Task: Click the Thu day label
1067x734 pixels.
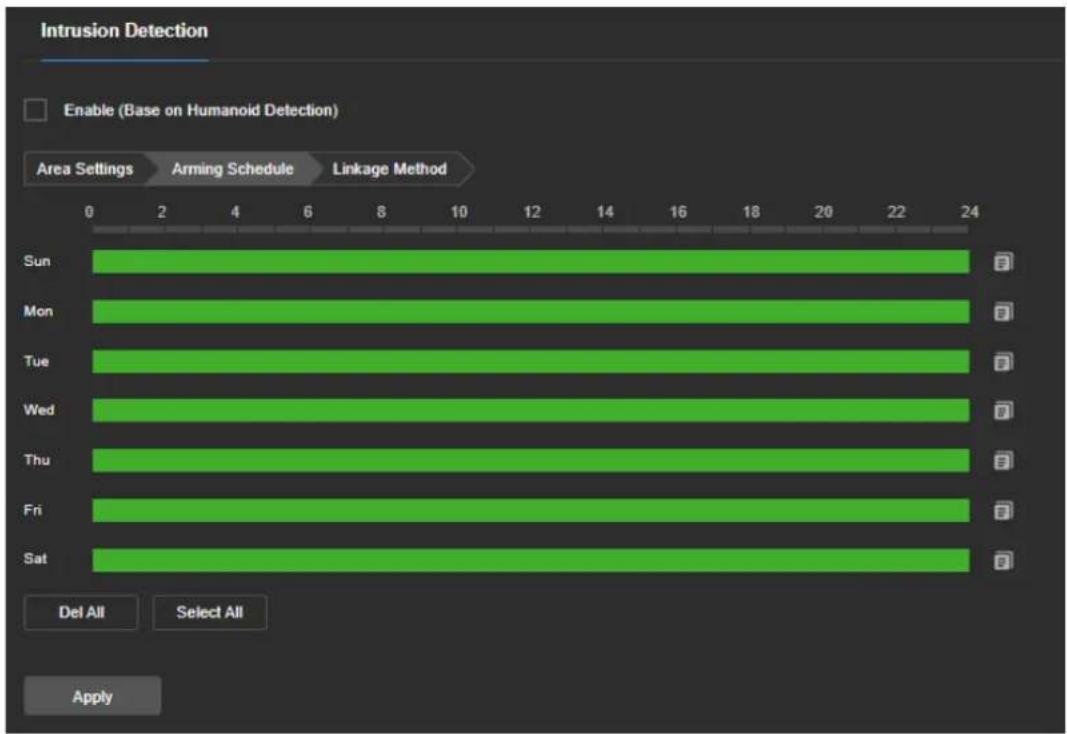Action: tap(37, 460)
